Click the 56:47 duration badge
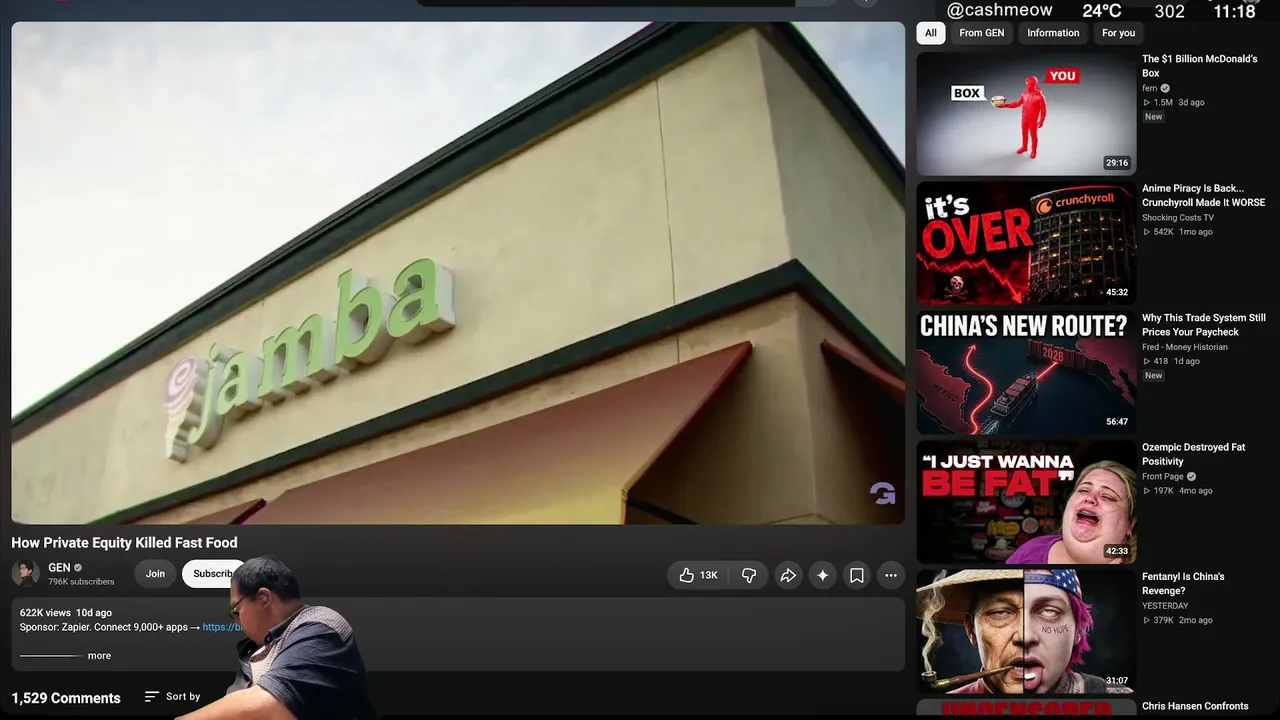Viewport: 1280px width, 720px height. click(x=1117, y=422)
